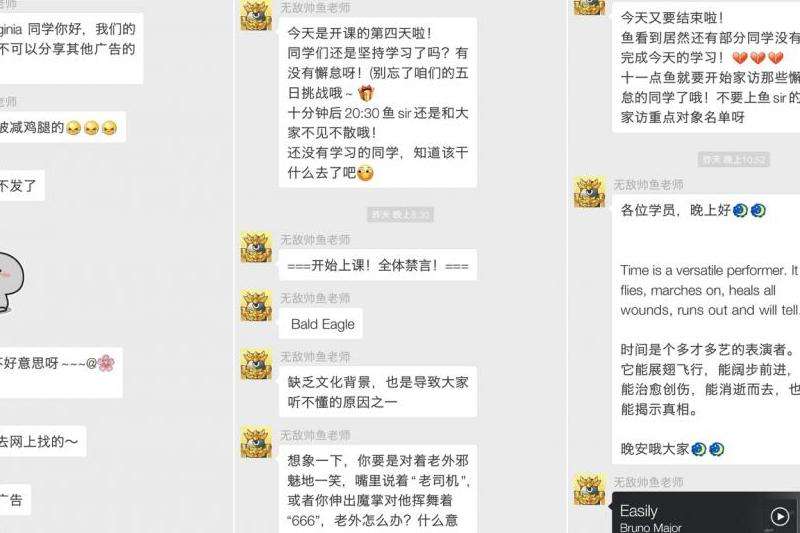Tap the avatar beside the 开始上课 全体禁言 message
800x533 pixels.
coord(256,247)
